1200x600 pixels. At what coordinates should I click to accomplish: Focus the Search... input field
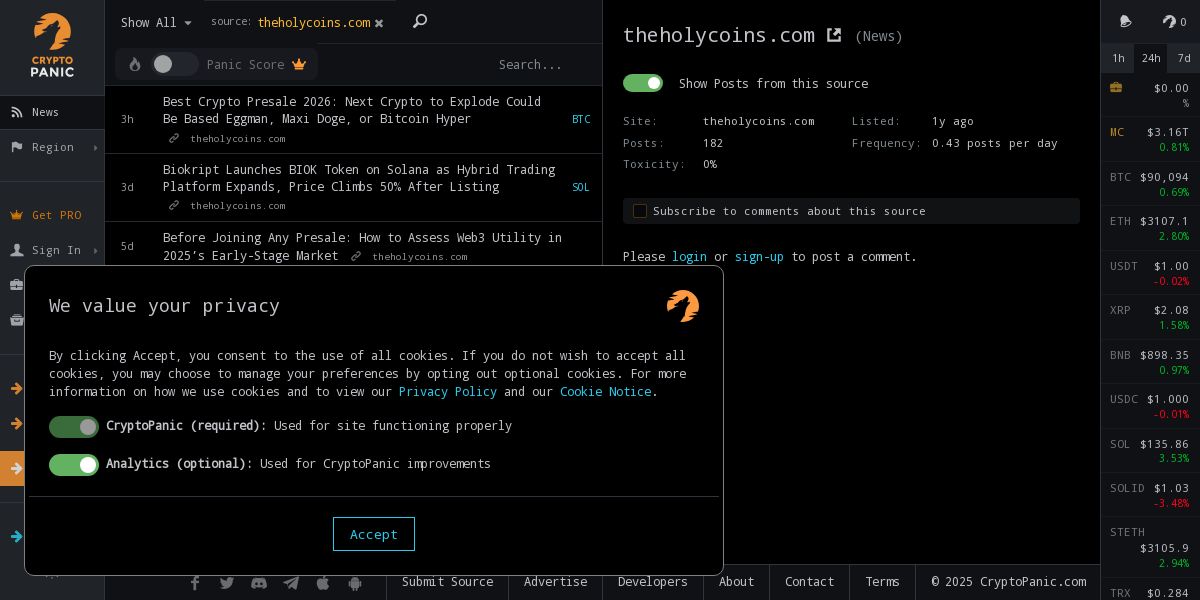(x=530, y=64)
